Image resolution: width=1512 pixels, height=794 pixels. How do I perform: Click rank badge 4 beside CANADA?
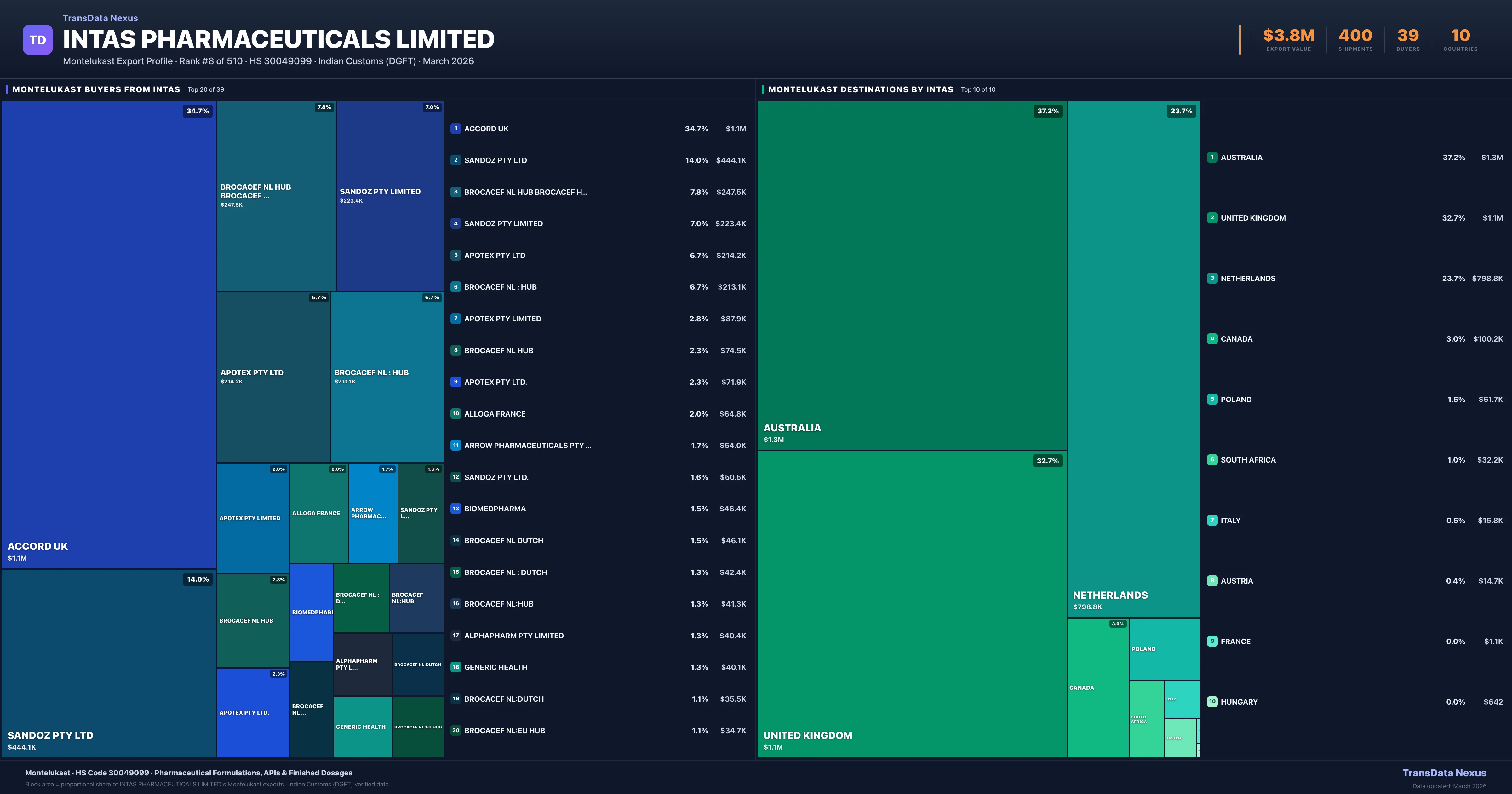point(1212,339)
